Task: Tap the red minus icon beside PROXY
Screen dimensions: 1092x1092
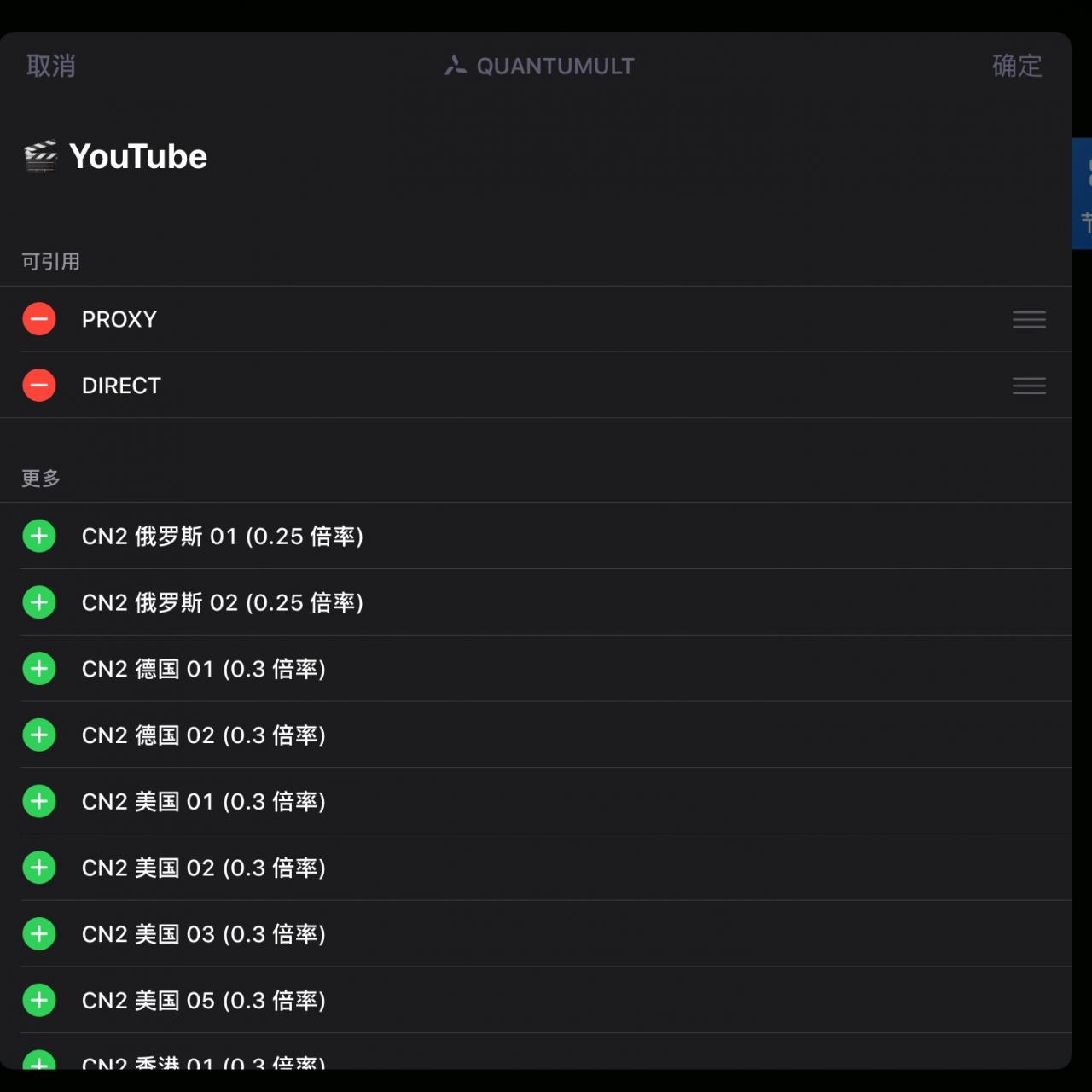Action: tap(38, 318)
